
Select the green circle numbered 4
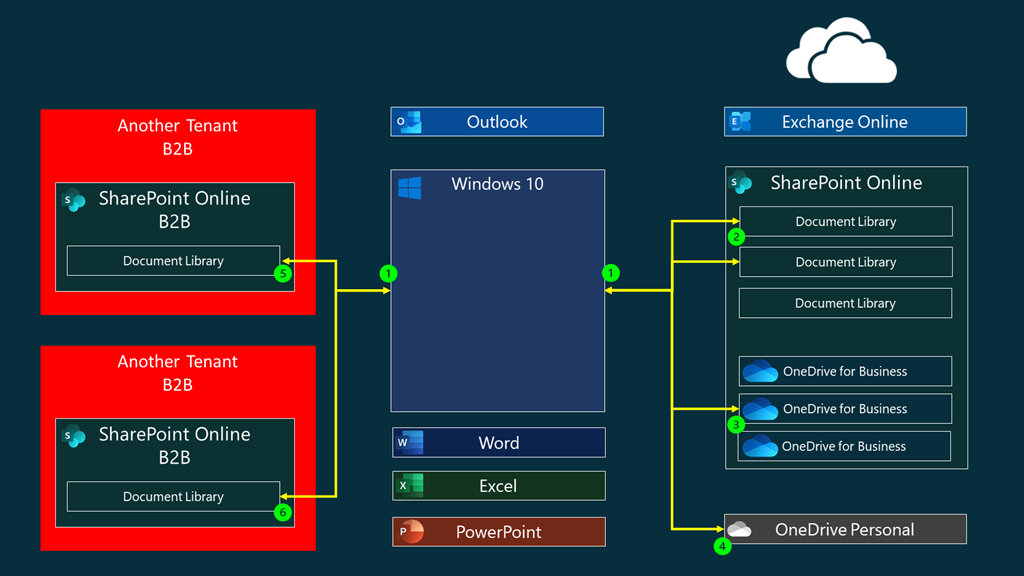tap(722, 546)
